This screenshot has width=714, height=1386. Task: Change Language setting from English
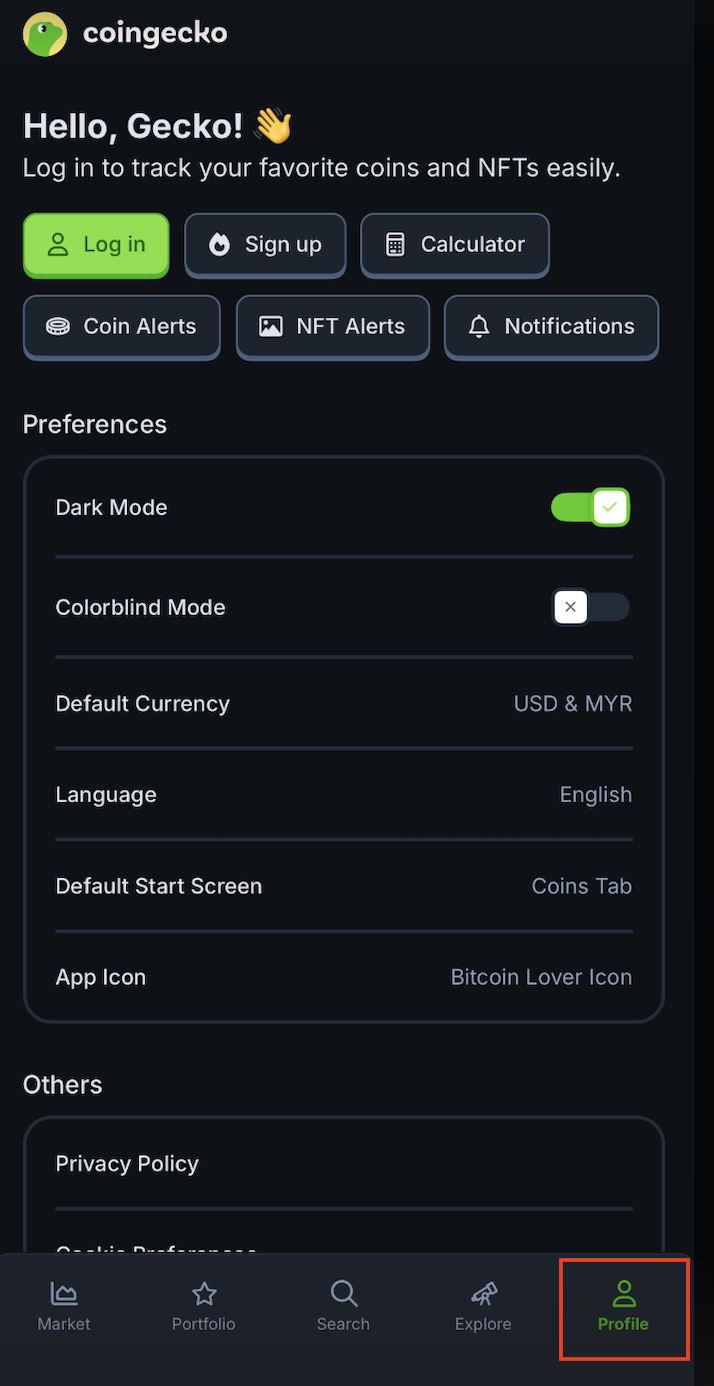595,795
